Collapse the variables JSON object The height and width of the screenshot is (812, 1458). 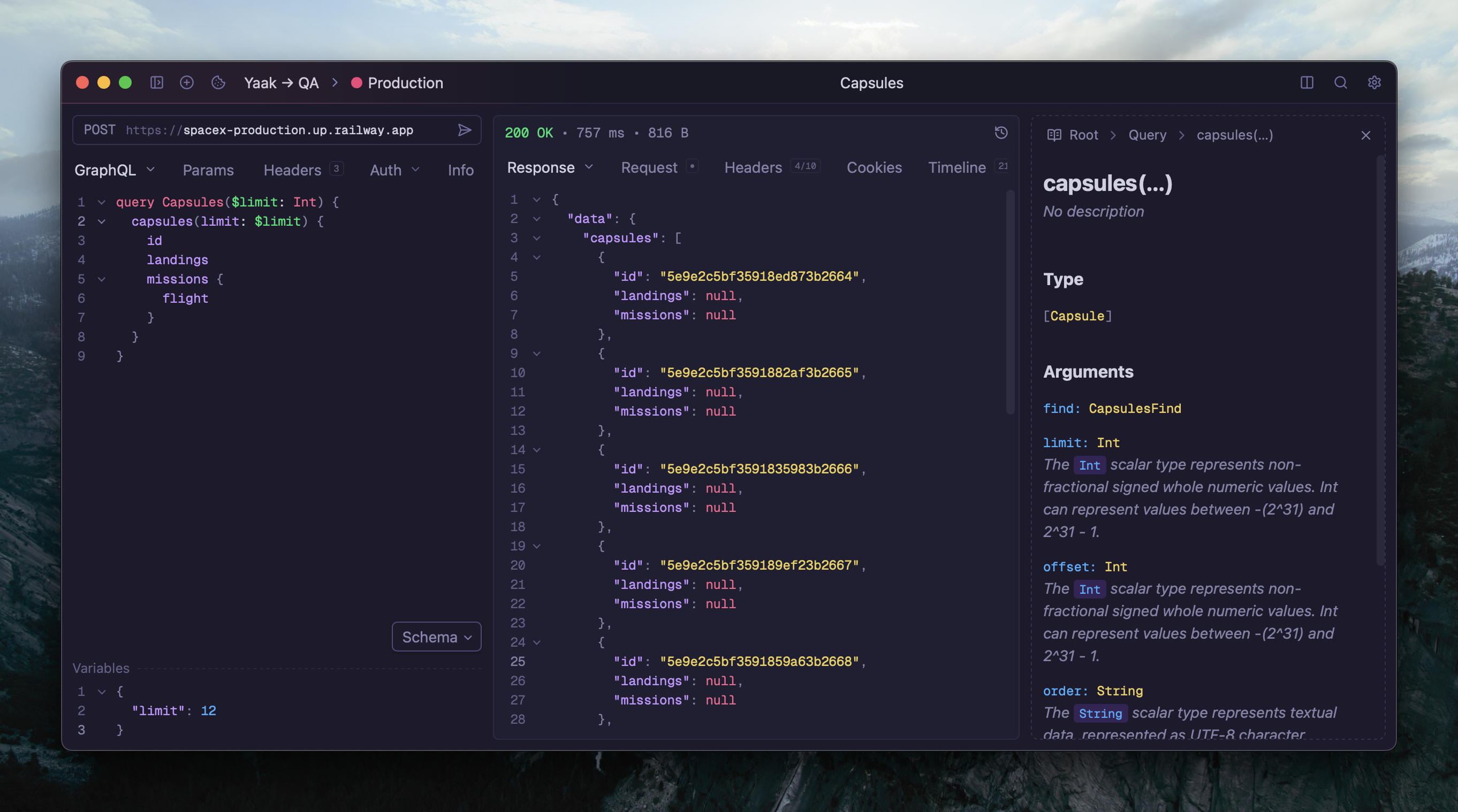click(102, 692)
